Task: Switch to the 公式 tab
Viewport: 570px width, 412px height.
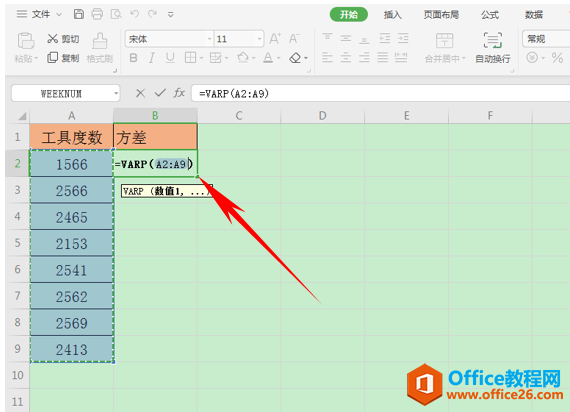Action: [x=490, y=15]
